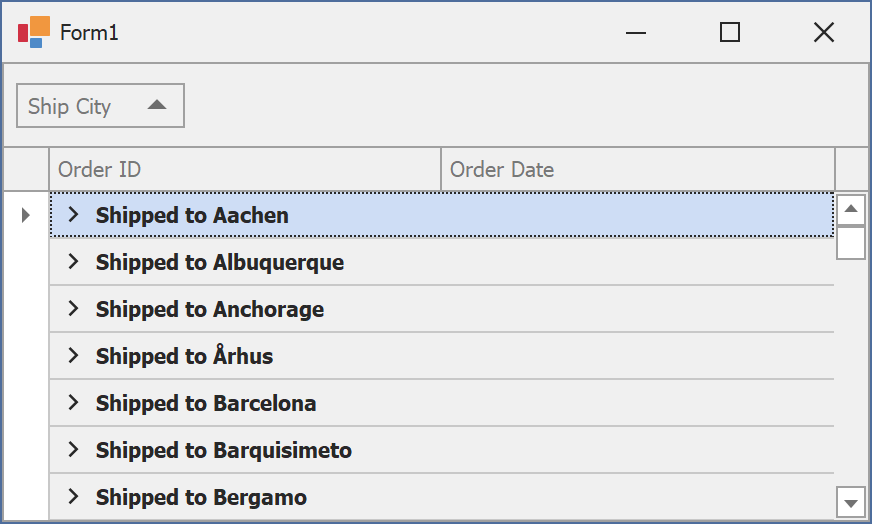Expand the Shipped to Bergamo group
This screenshot has width=872, height=524.
click(72, 497)
